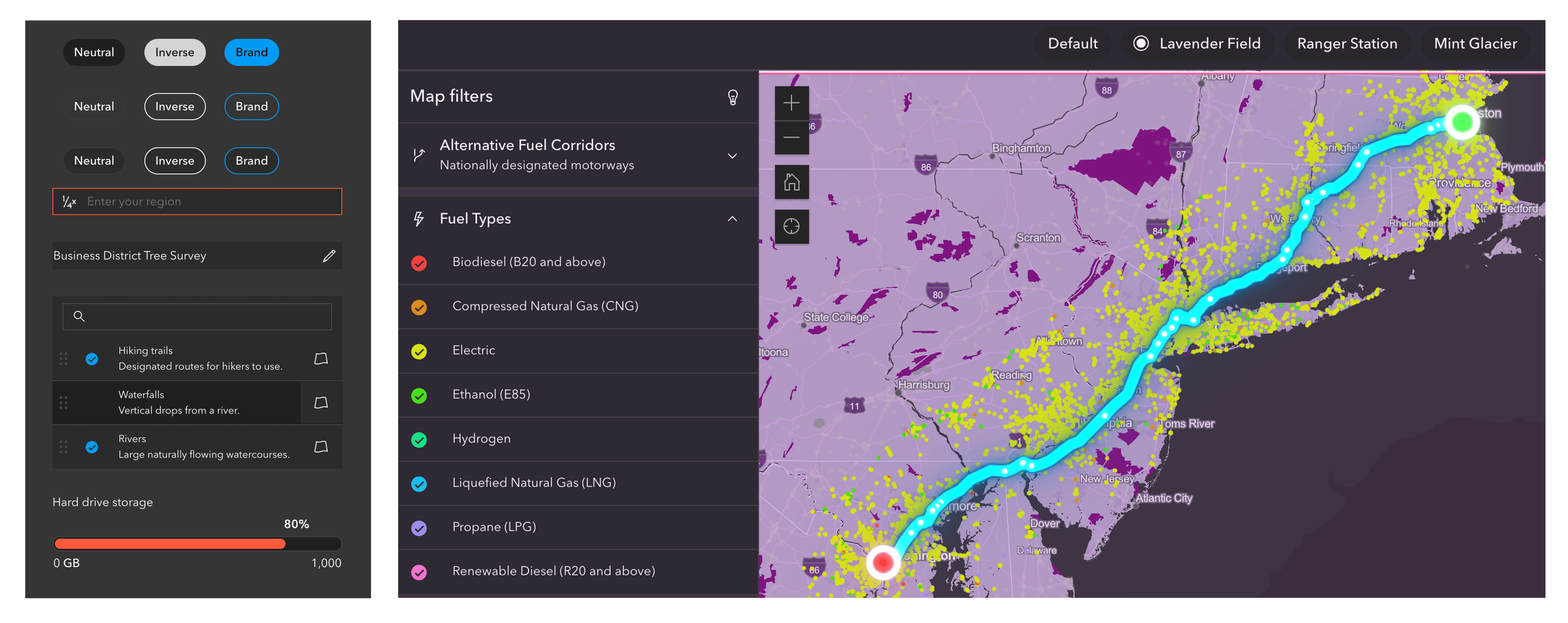Click the solid blue Brand button
1568x623 pixels.
coord(251,52)
